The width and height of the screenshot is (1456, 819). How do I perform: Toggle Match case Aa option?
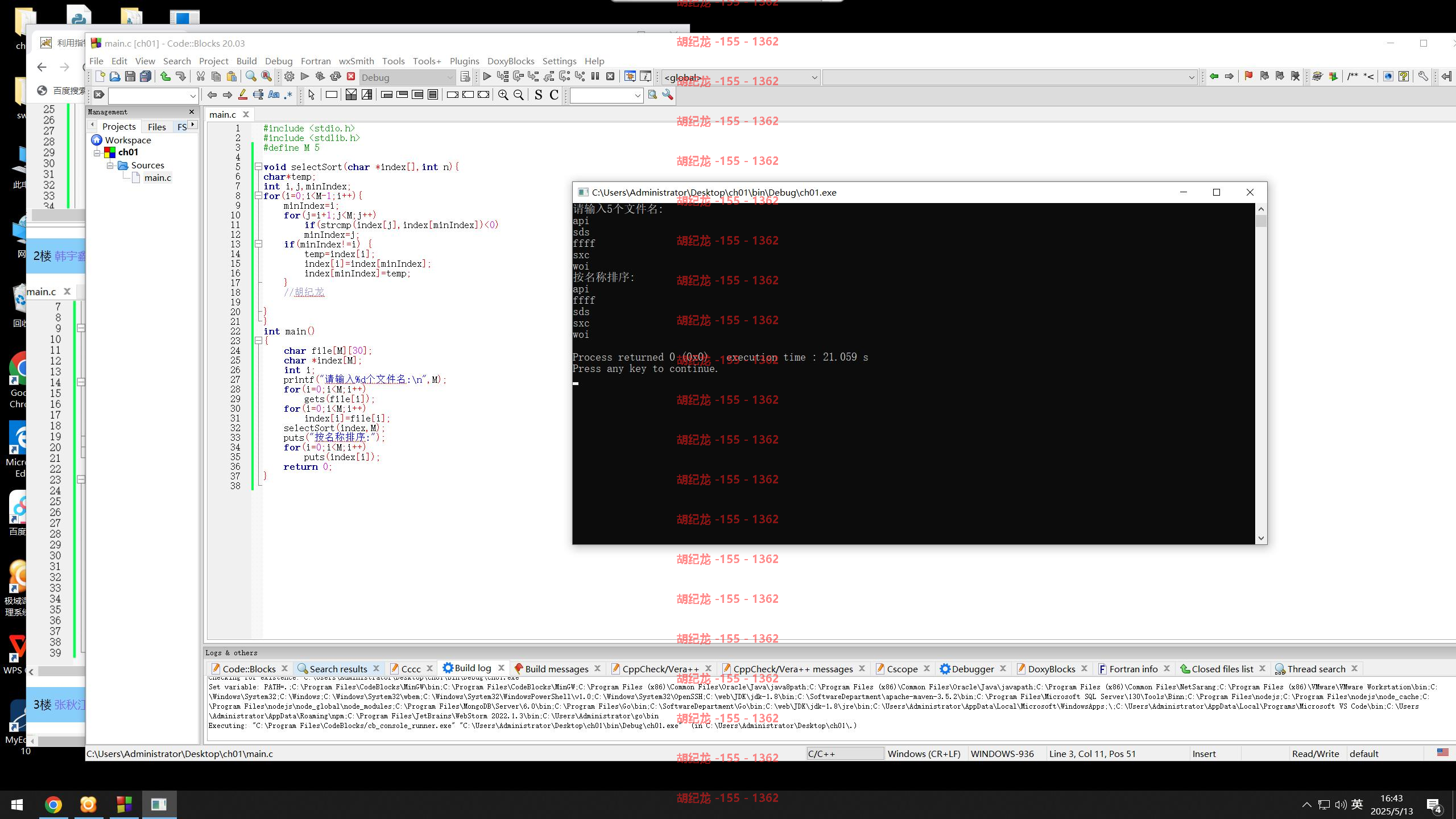(x=274, y=95)
